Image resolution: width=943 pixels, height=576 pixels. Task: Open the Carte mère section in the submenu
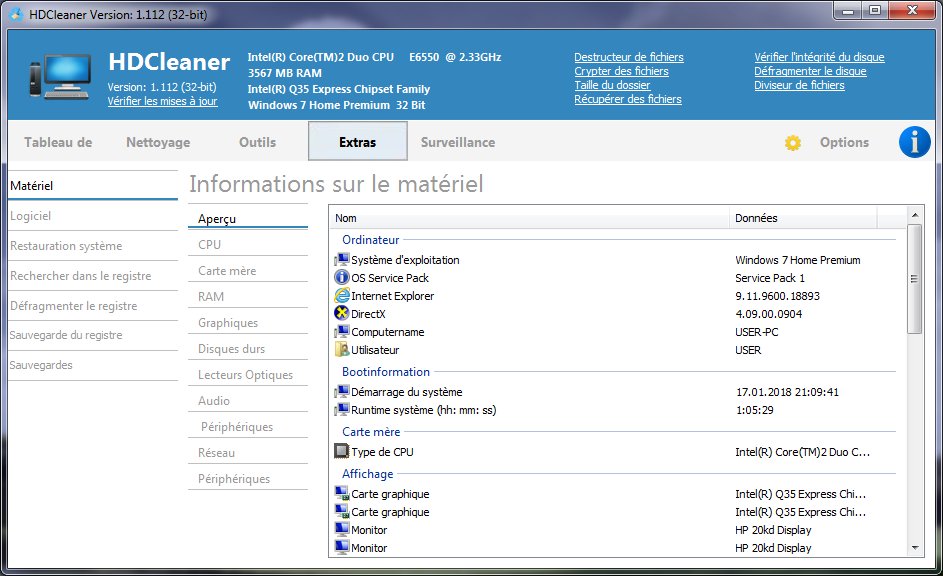(248, 271)
